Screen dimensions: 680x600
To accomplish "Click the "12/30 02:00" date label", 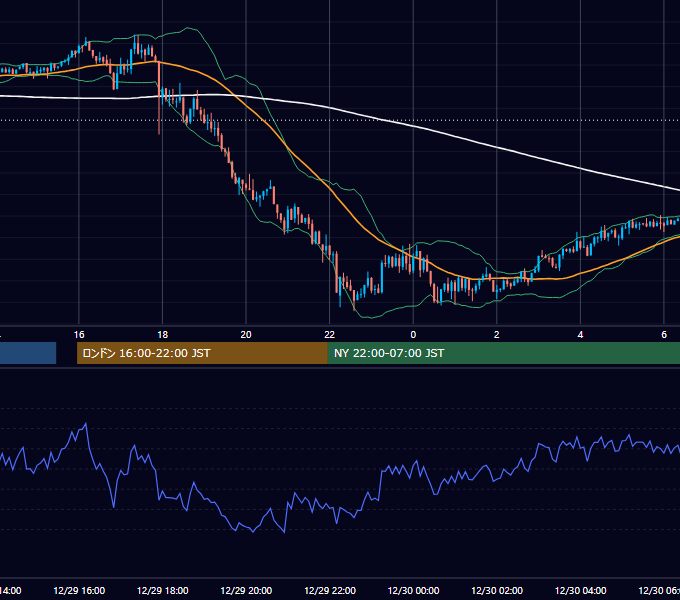I will click(x=497, y=590).
